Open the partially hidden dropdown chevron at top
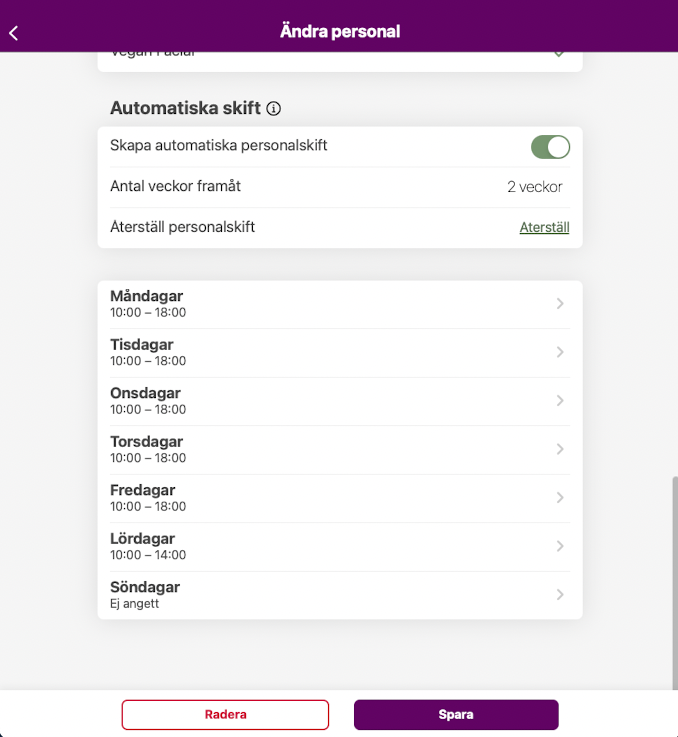Image resolution: width=678 pixels, height=737 pixels. (559, 54)
